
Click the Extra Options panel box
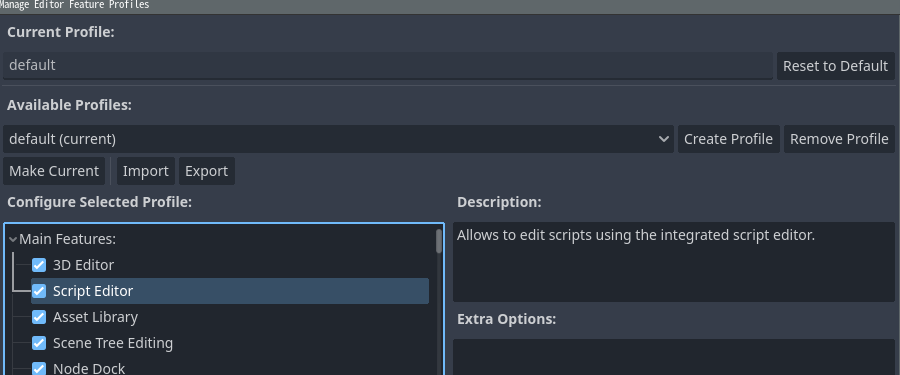[674, 357]
